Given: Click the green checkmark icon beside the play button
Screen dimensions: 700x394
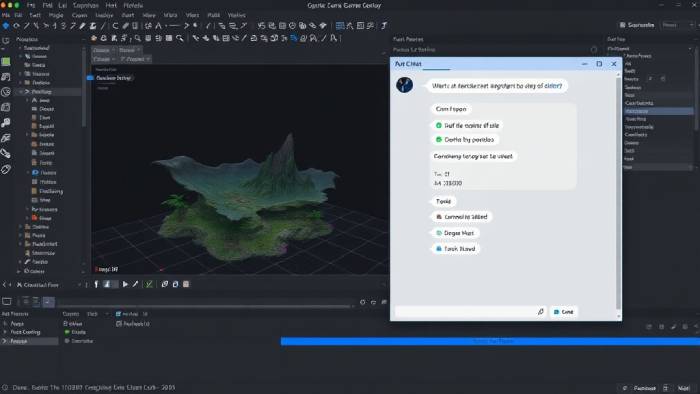Looking at the screenshot, I should 149,284.
